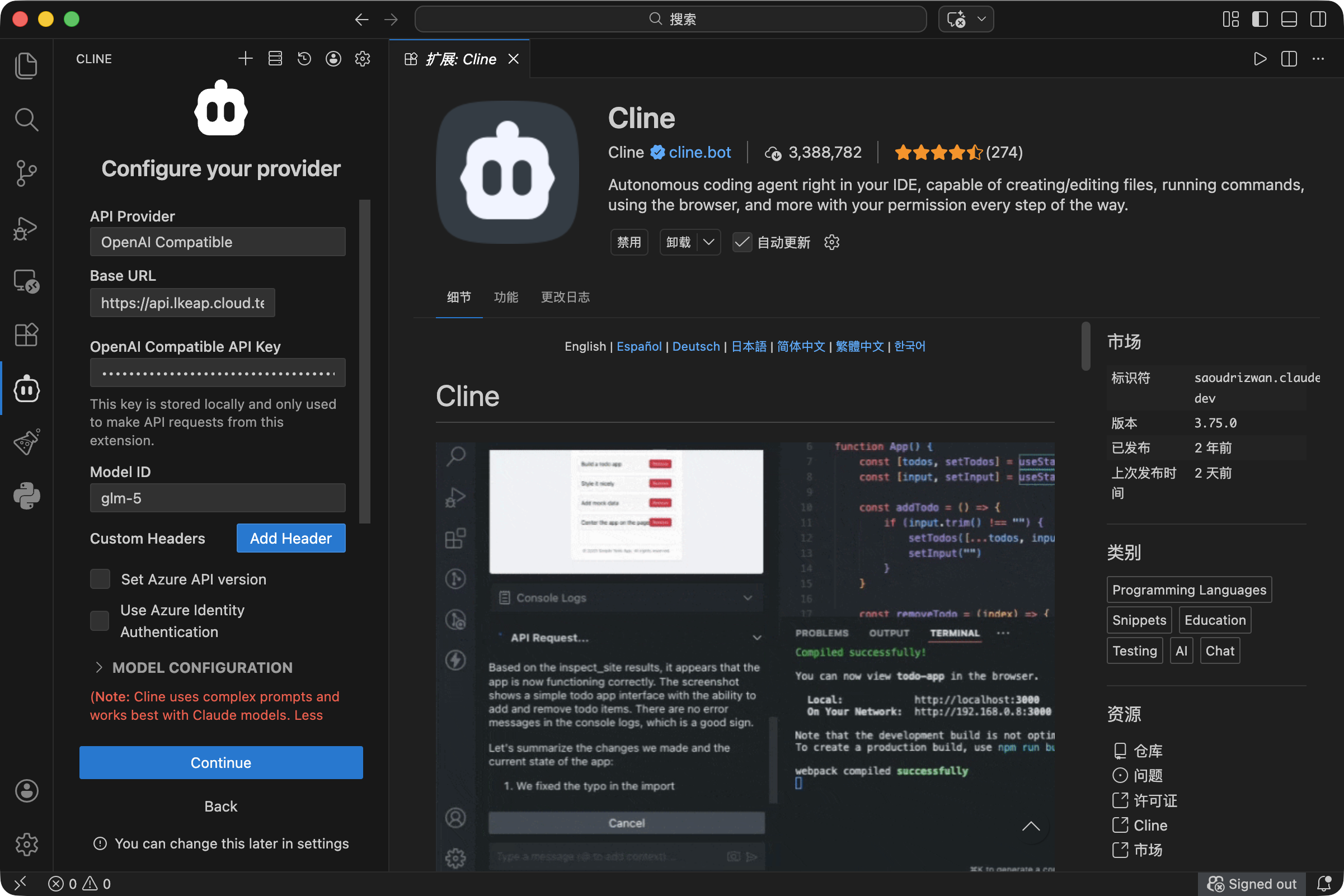Start a new Cline task with plus
Screen dimensions: 1344x896
pyautogui.click(x=245, y=59)
